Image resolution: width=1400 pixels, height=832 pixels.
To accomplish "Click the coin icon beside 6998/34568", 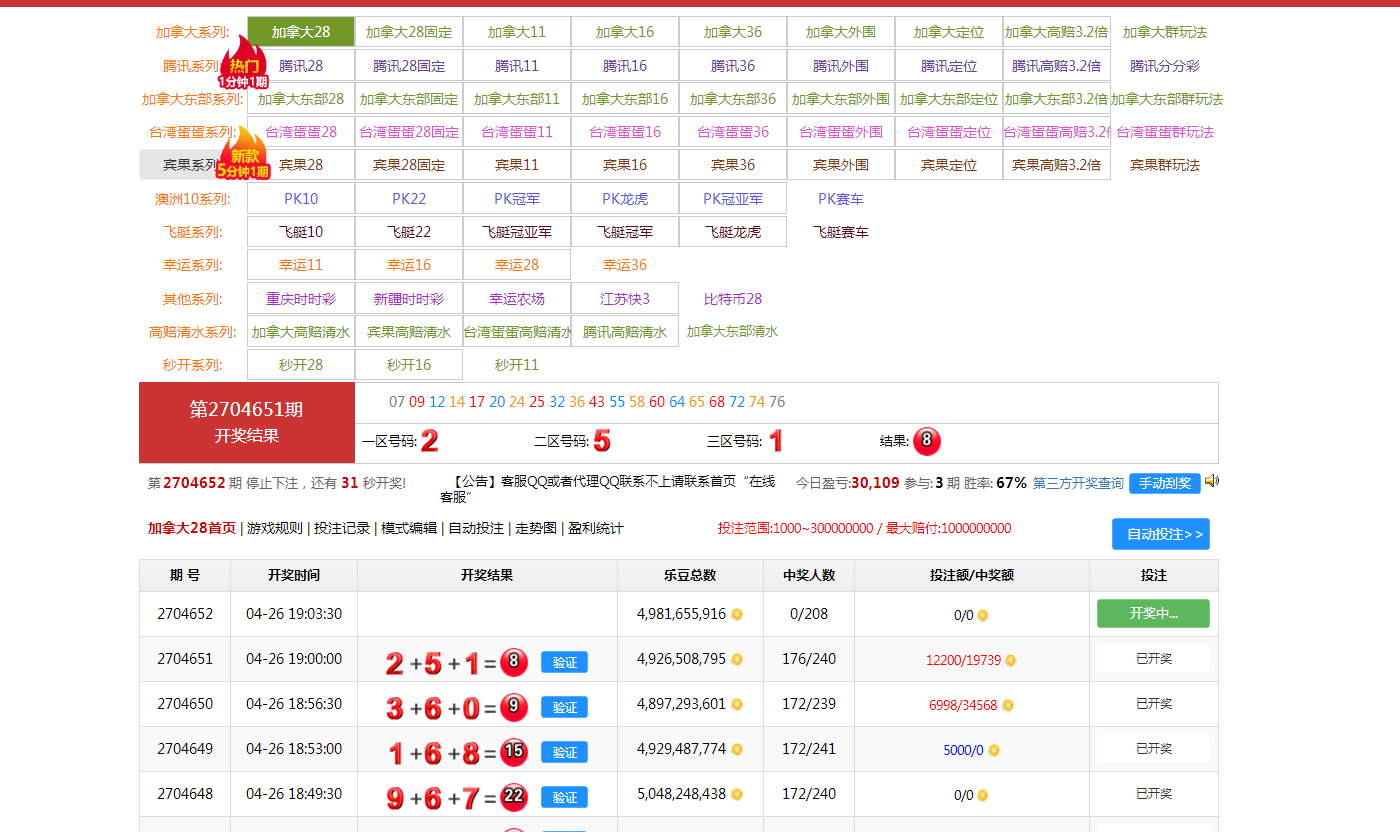I will tap(1008, 705).
